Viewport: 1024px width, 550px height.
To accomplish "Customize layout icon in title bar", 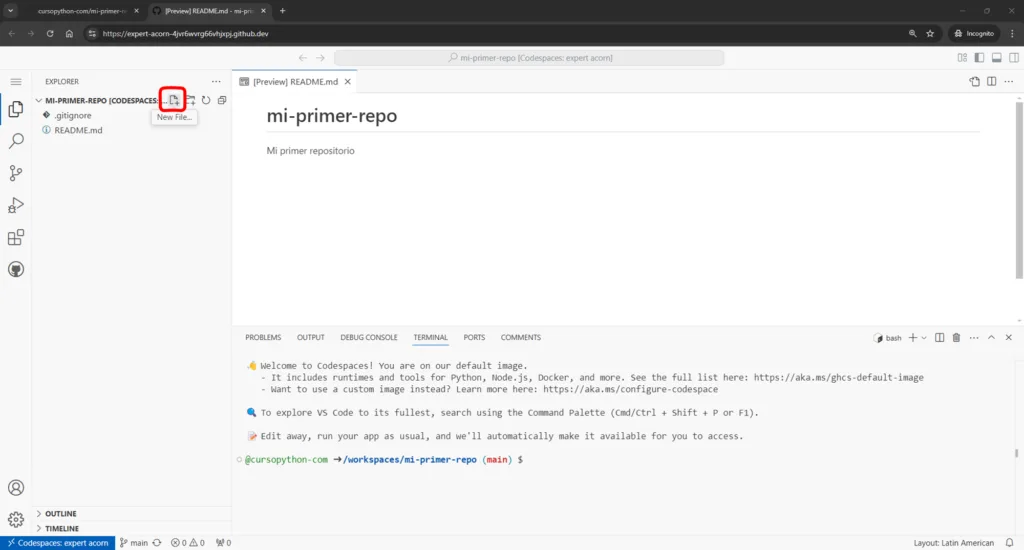I will point(962,57).
